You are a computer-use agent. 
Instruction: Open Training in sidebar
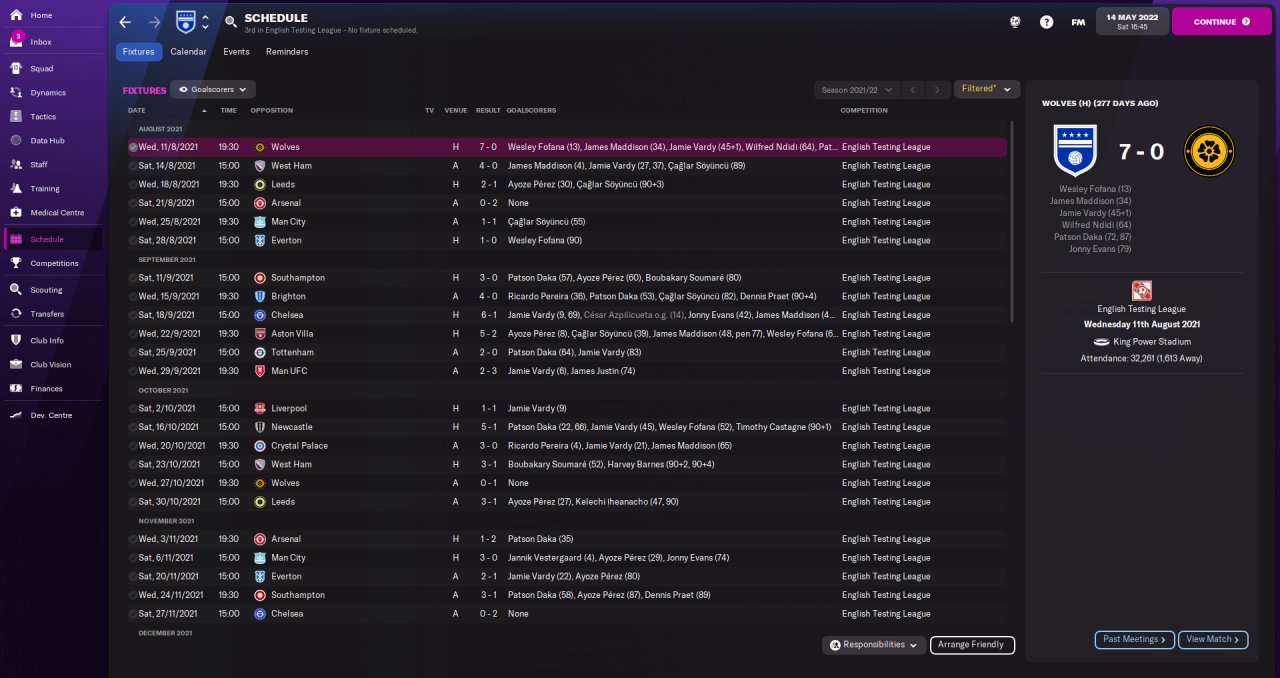click(x=44, y=189)
